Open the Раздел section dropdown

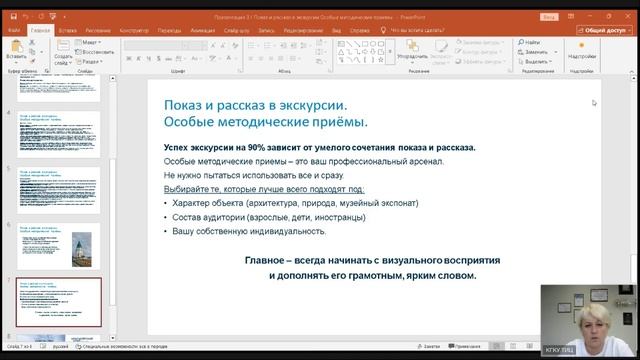click(x=89, y=62)
